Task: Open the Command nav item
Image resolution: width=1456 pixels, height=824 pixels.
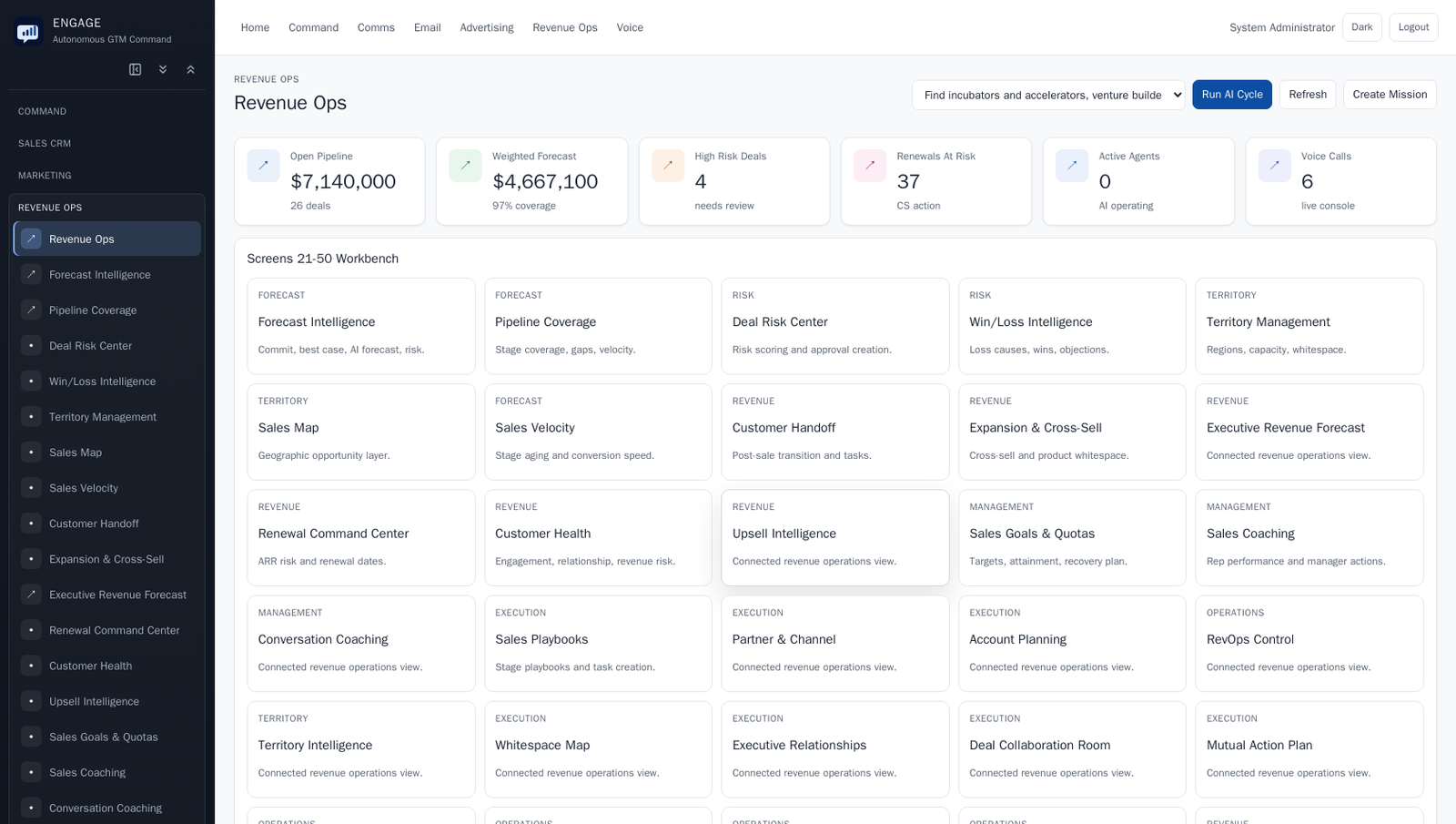Action: (313, 27)
